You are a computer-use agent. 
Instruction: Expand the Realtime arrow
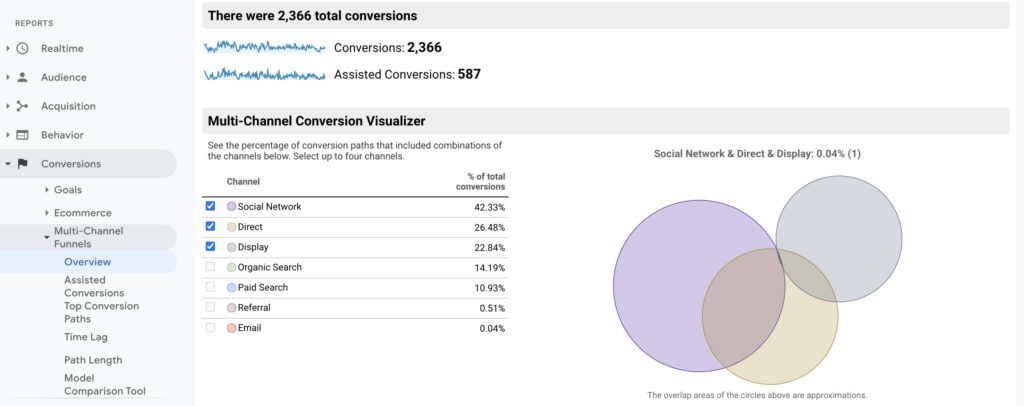tap(8, 48)
